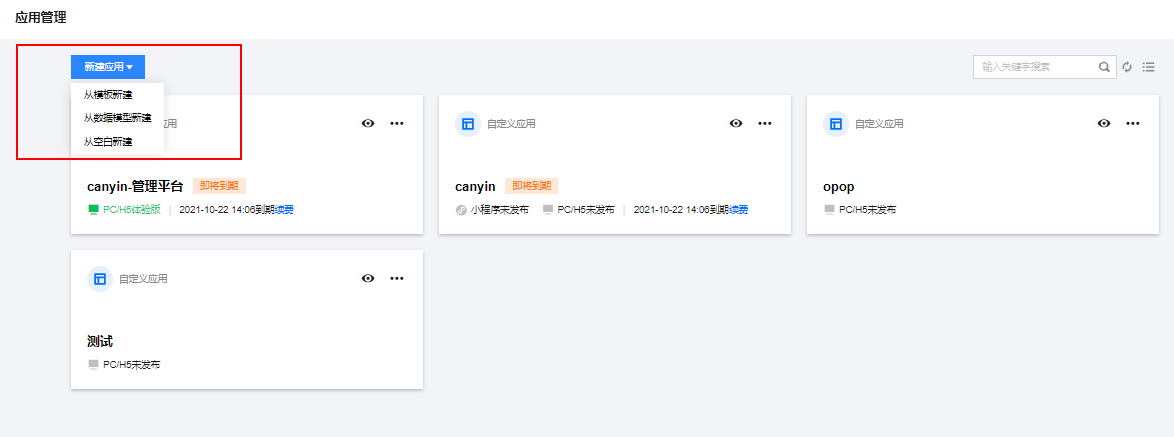Screen dimensions: 1174x437
Task: Preview canyin-管理平台 app with eye icon
Action: [368, 123]
